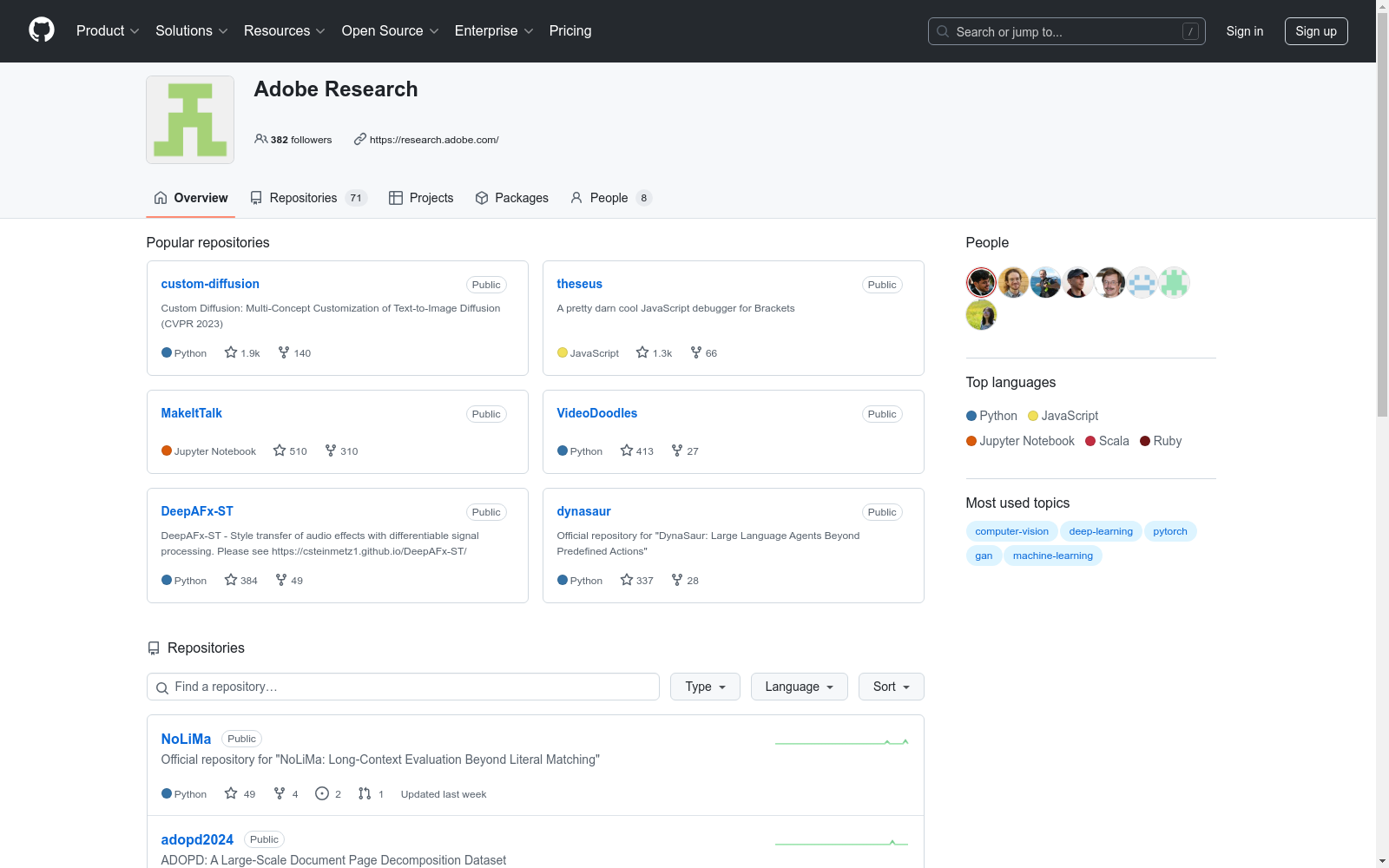Open the dynasaur repository
The height and width of the screenshot is (868, 1389).
pyautogui.click(x=583, y=511)
